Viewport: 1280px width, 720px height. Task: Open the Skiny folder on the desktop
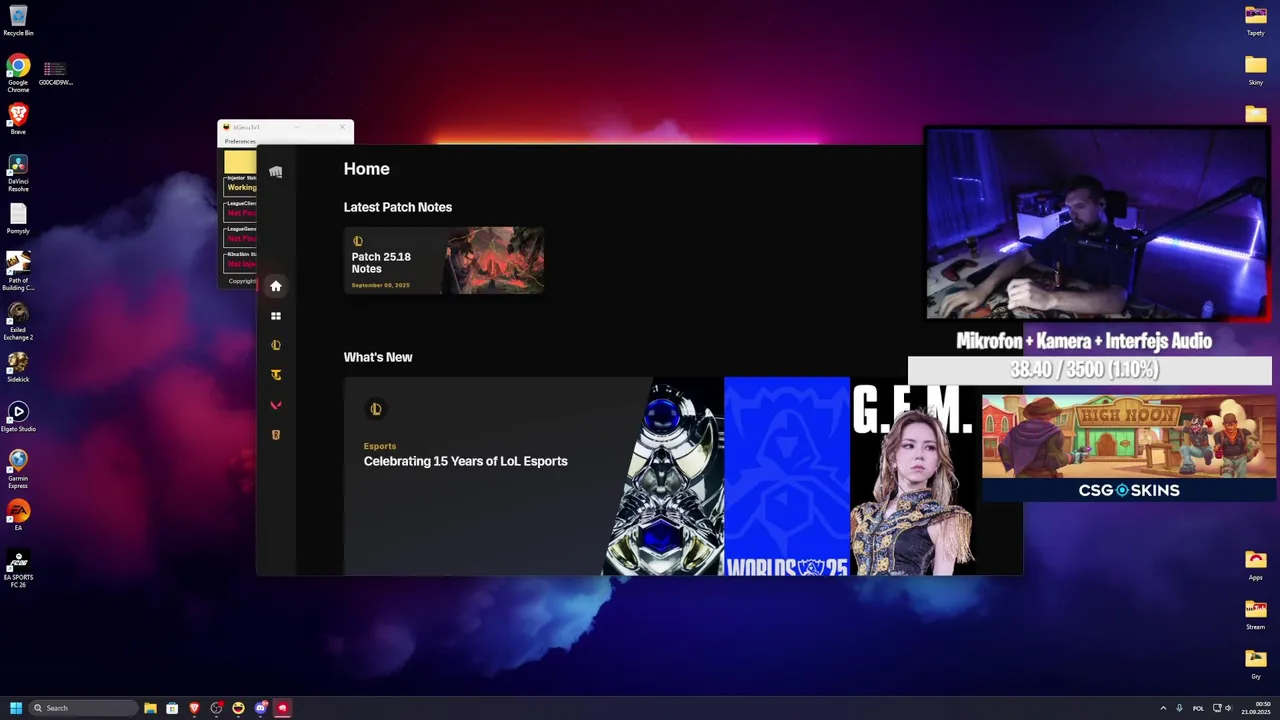click(1255, 69)
